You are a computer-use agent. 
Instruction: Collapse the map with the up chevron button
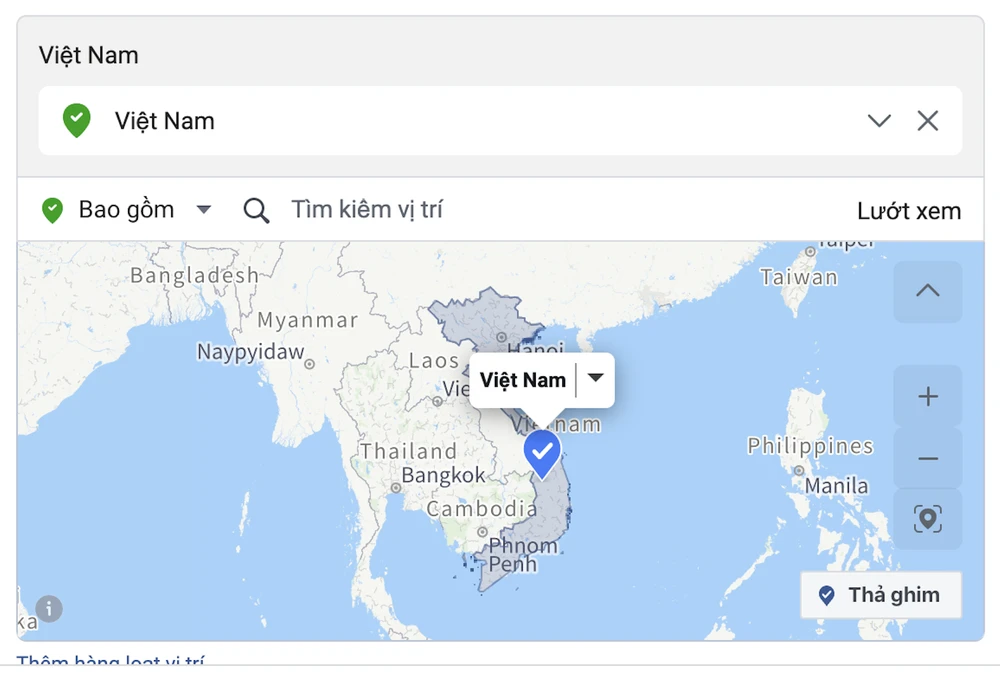click(x=927, y=291)
